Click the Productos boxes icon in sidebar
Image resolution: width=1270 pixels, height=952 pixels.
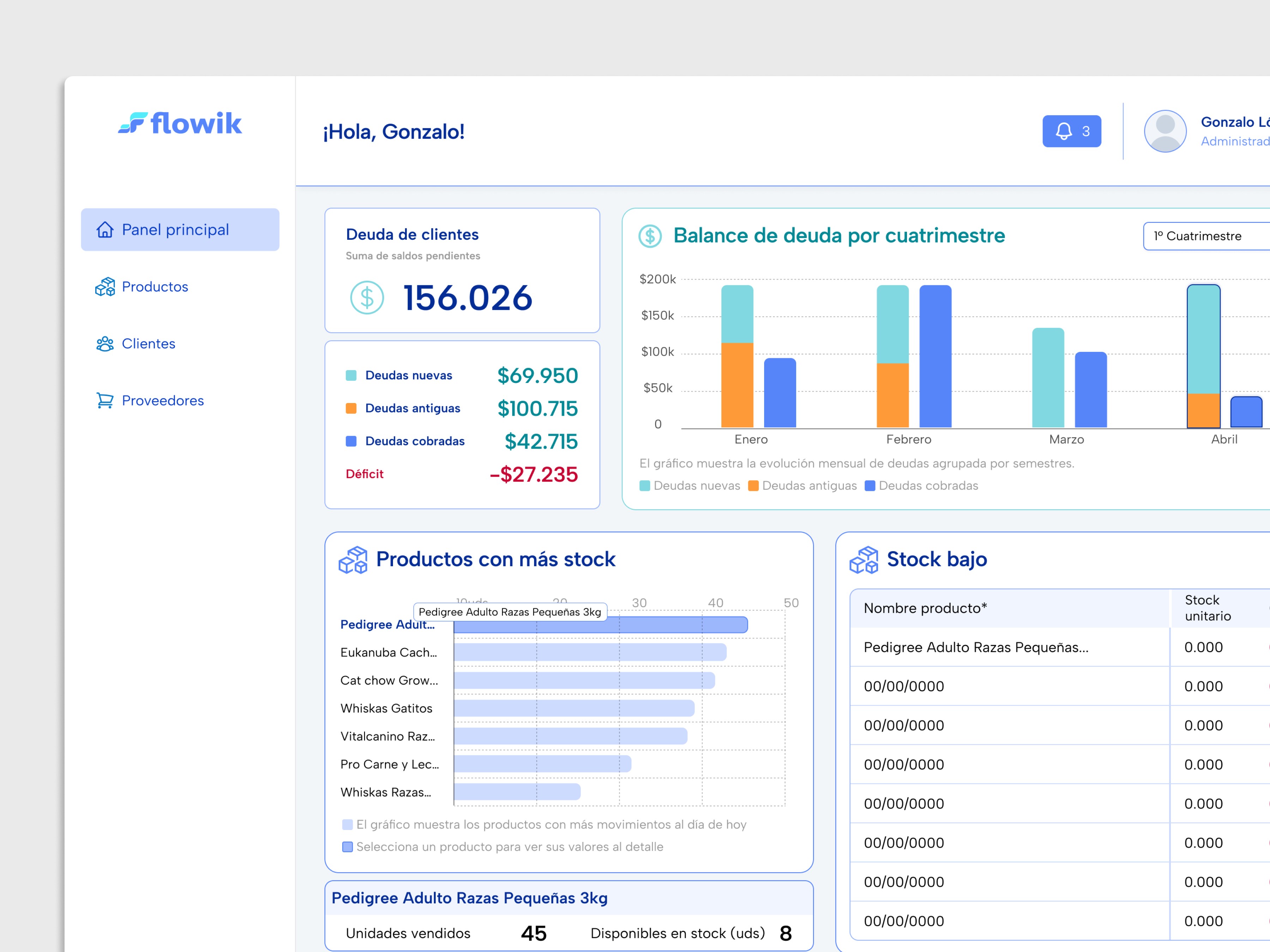[104, 286]
